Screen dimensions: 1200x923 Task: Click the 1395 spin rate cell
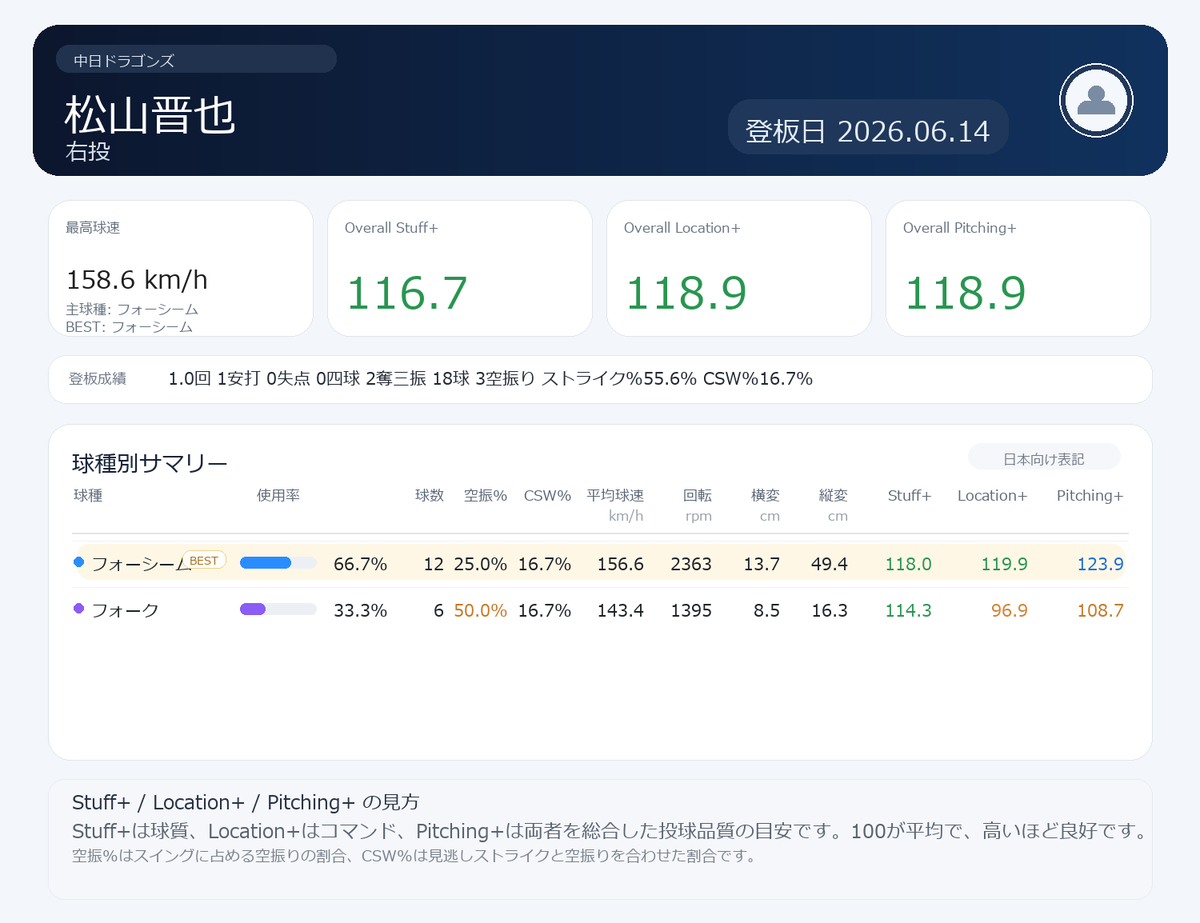point(692,610)
